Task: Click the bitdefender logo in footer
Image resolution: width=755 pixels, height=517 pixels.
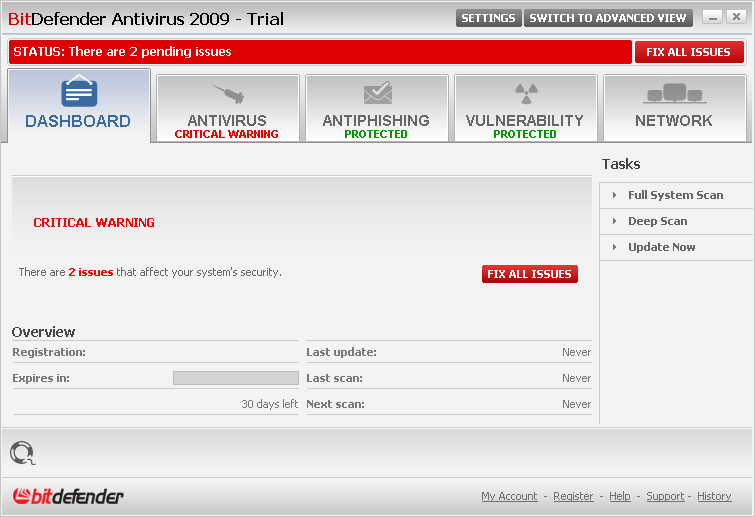Action: coord(68,496)
